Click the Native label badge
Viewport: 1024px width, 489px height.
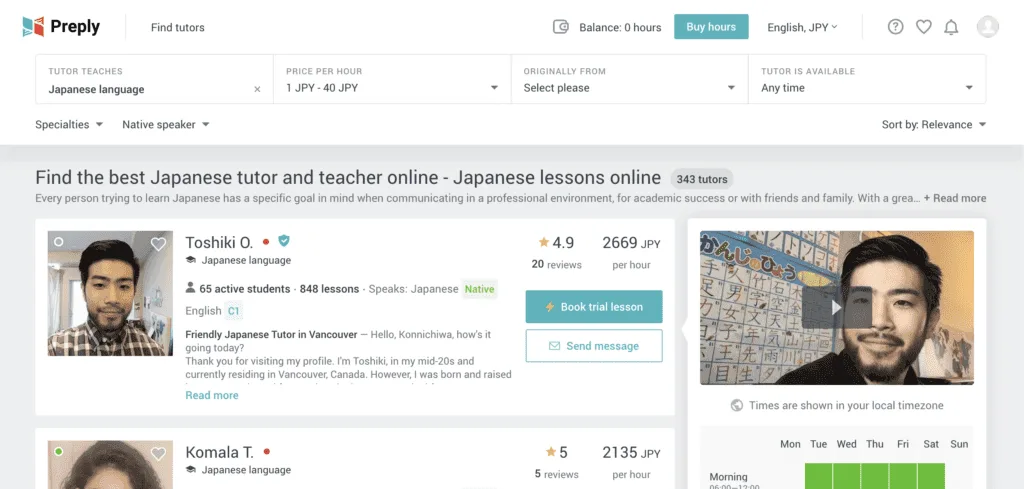(479, 289)
